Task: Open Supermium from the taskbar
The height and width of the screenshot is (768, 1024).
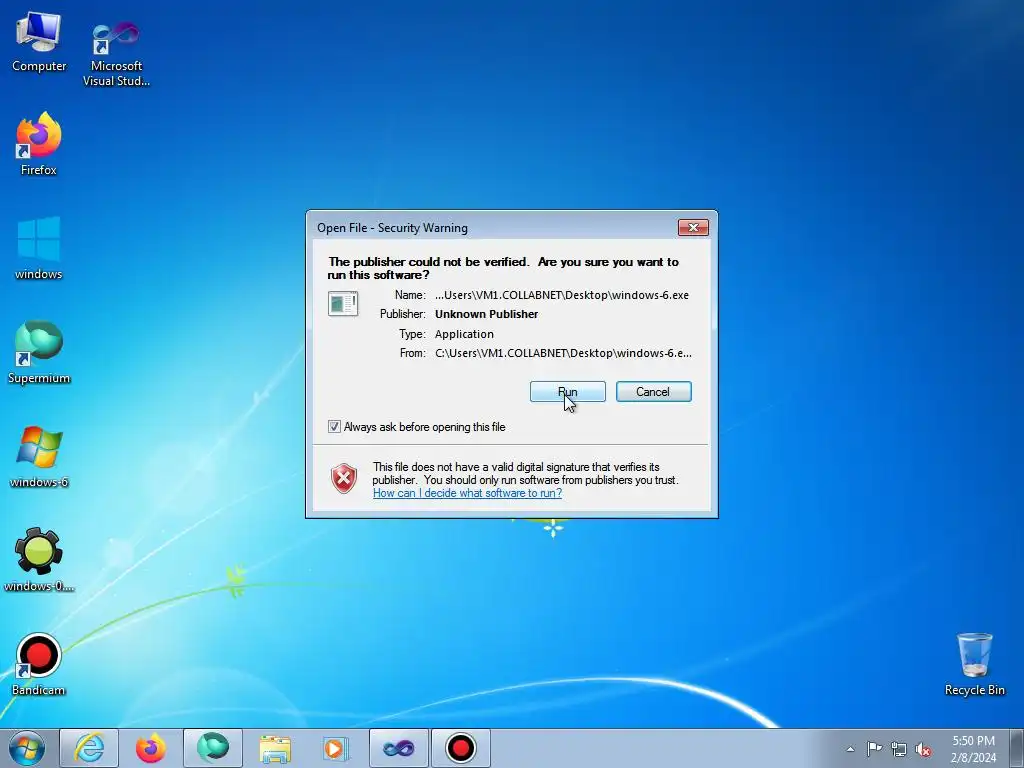Action: click(213, 748)
